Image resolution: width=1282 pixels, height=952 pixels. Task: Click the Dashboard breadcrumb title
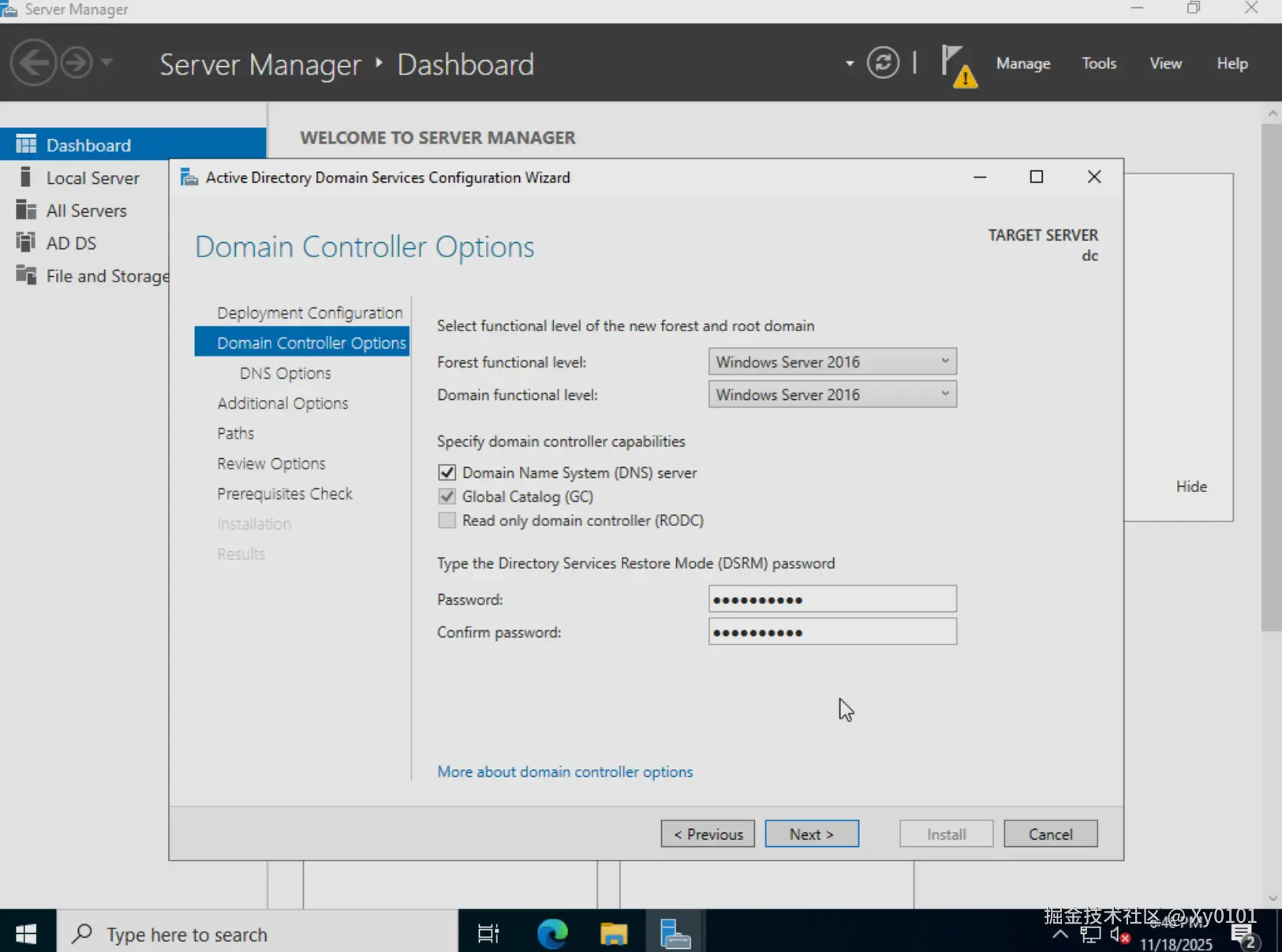465,65
